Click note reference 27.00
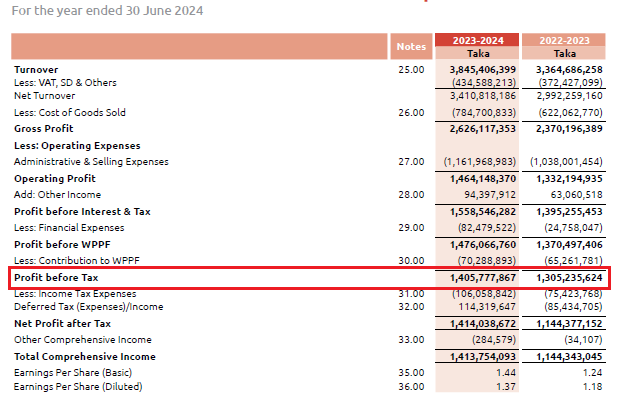617x400 pixels. click(x=411, y=161)
